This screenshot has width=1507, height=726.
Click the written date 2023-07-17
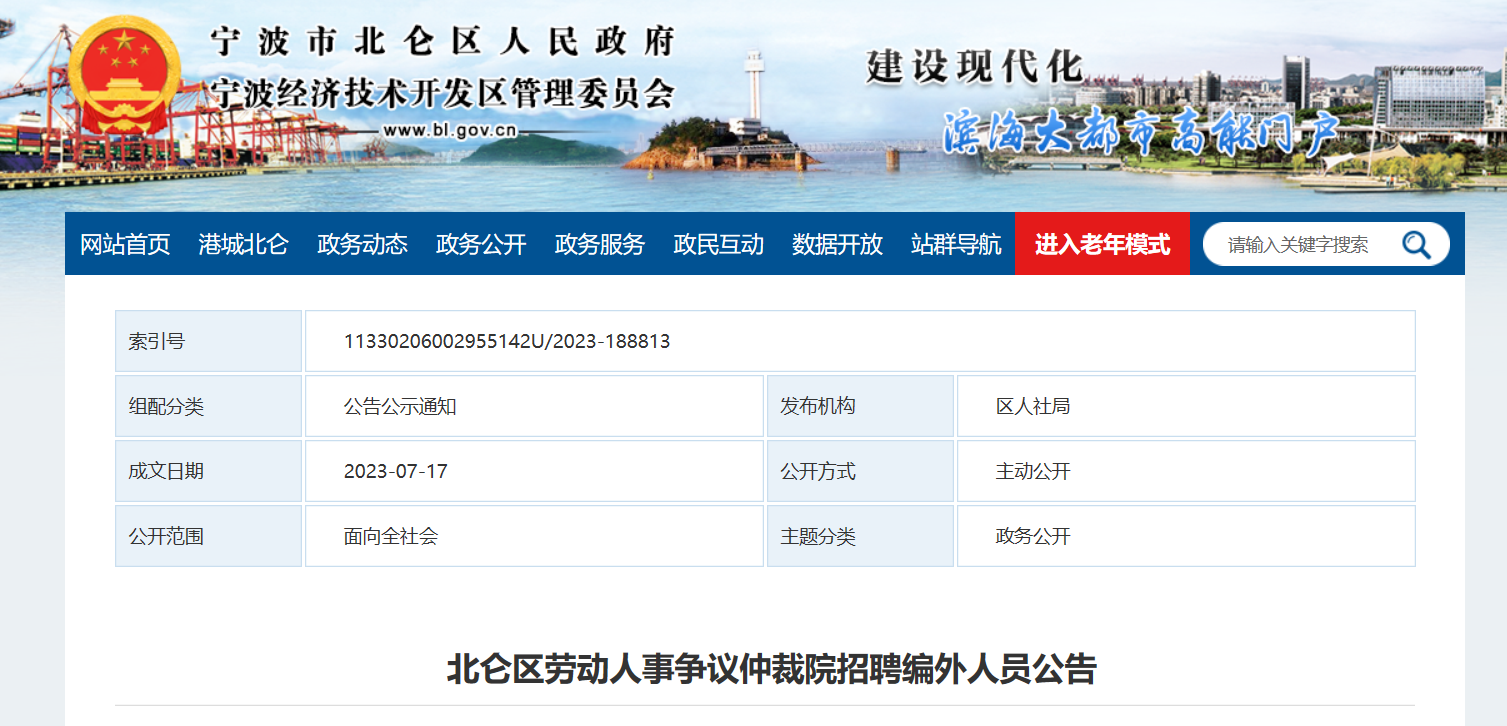395,471
